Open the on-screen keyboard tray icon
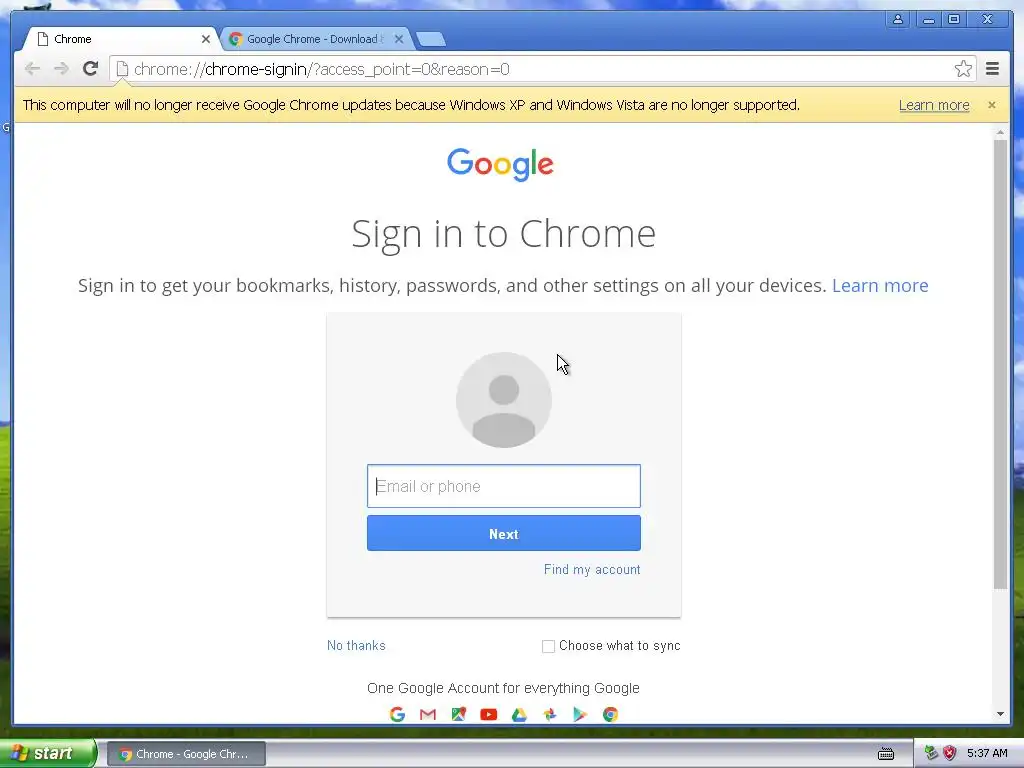Screen dimensions: 1024x768 point(886,754)
